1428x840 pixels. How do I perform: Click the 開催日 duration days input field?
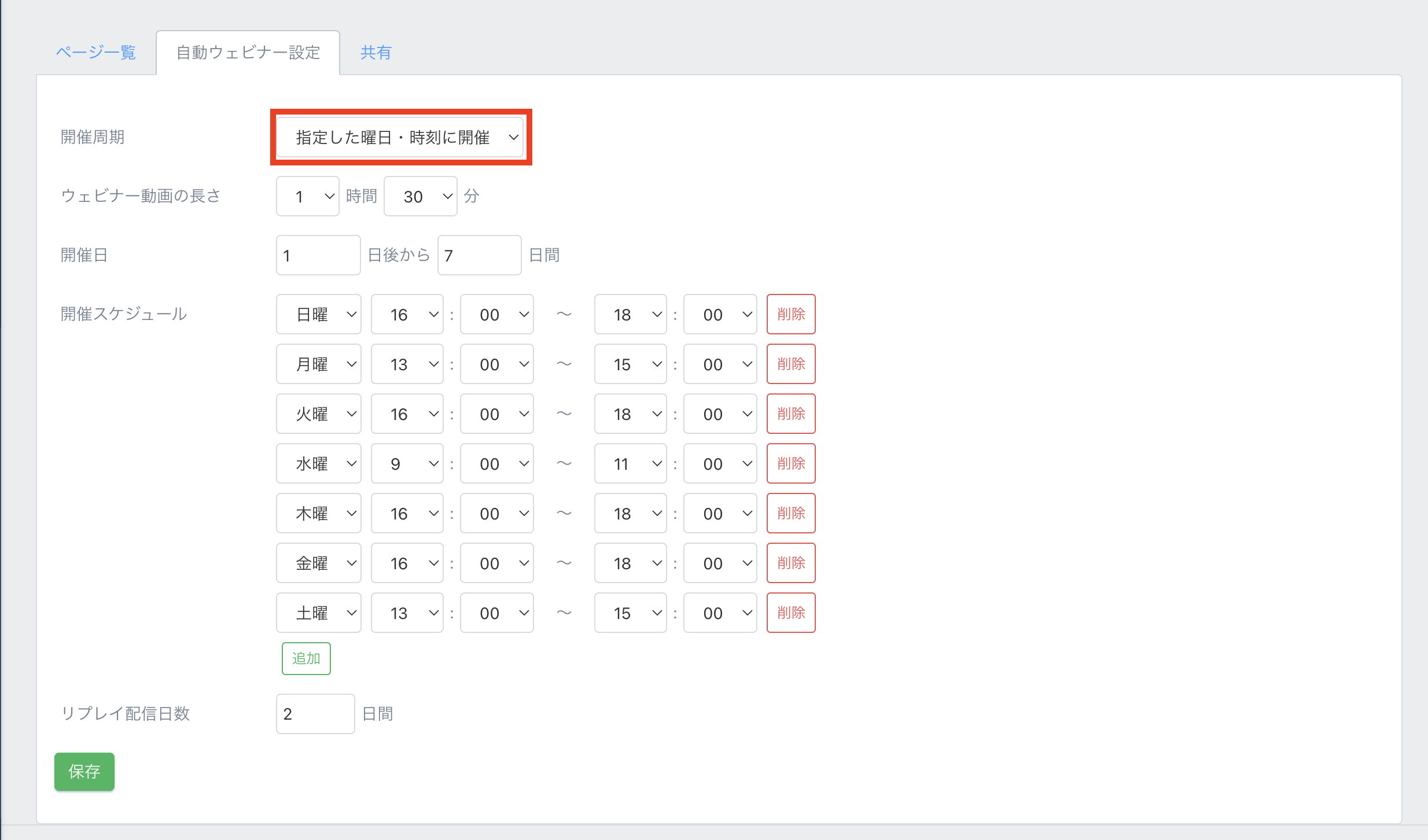pos(479,255)
